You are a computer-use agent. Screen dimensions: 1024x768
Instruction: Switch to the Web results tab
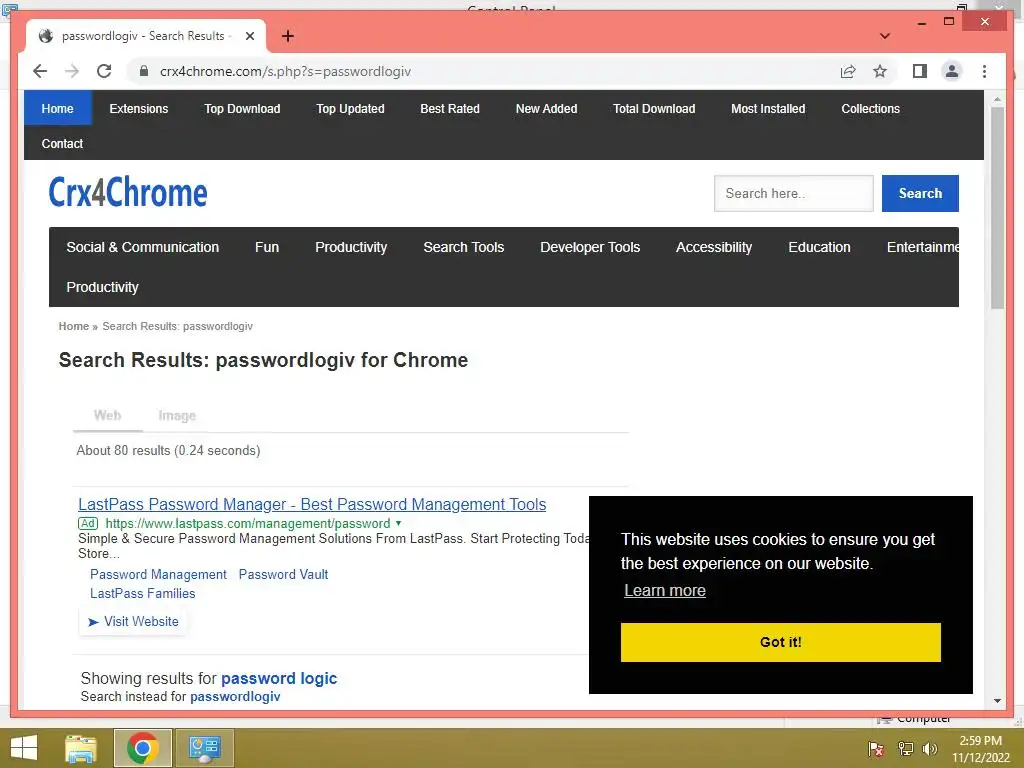pos(108,415)
